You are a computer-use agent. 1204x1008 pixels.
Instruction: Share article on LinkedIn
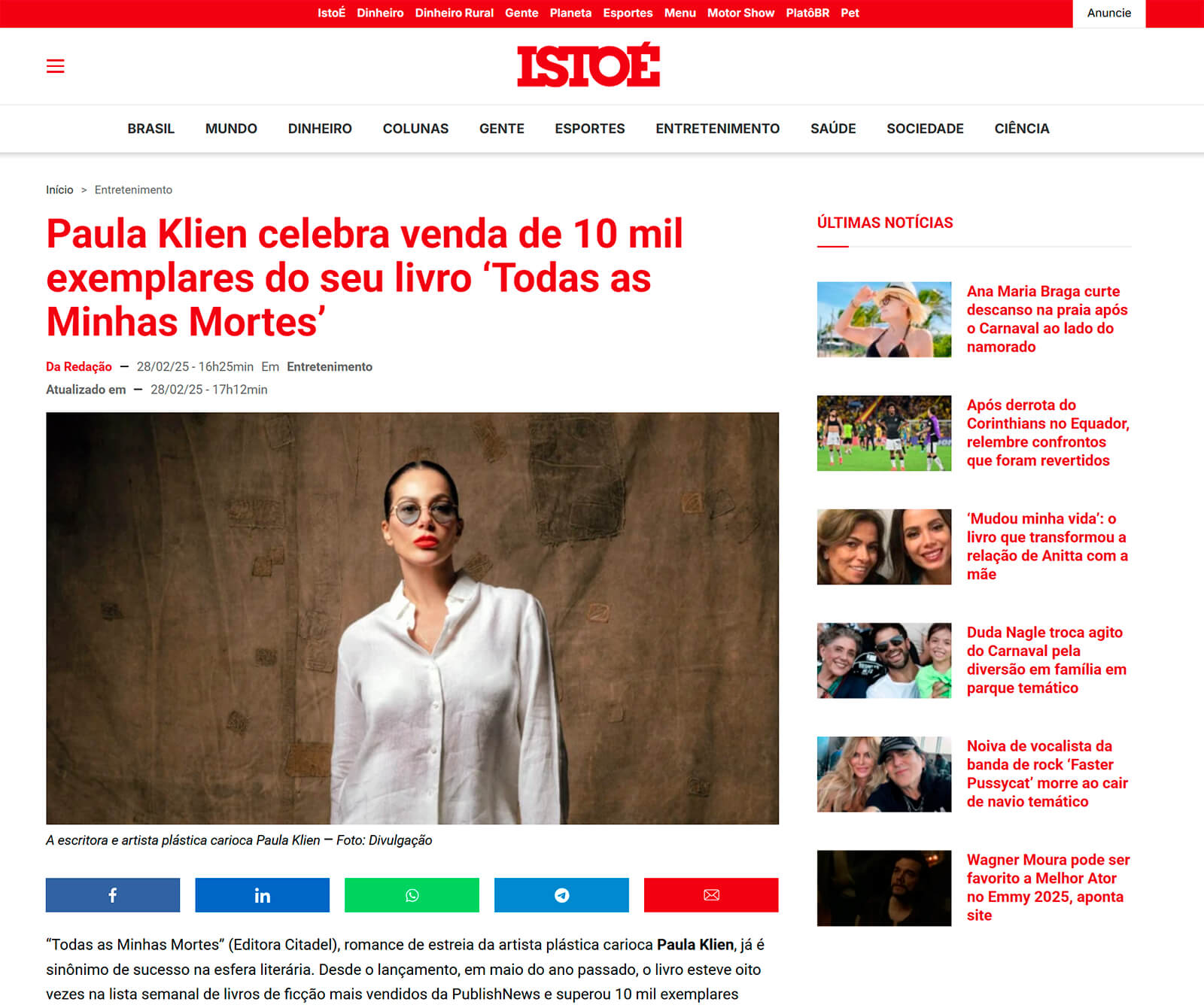(262, 895)
